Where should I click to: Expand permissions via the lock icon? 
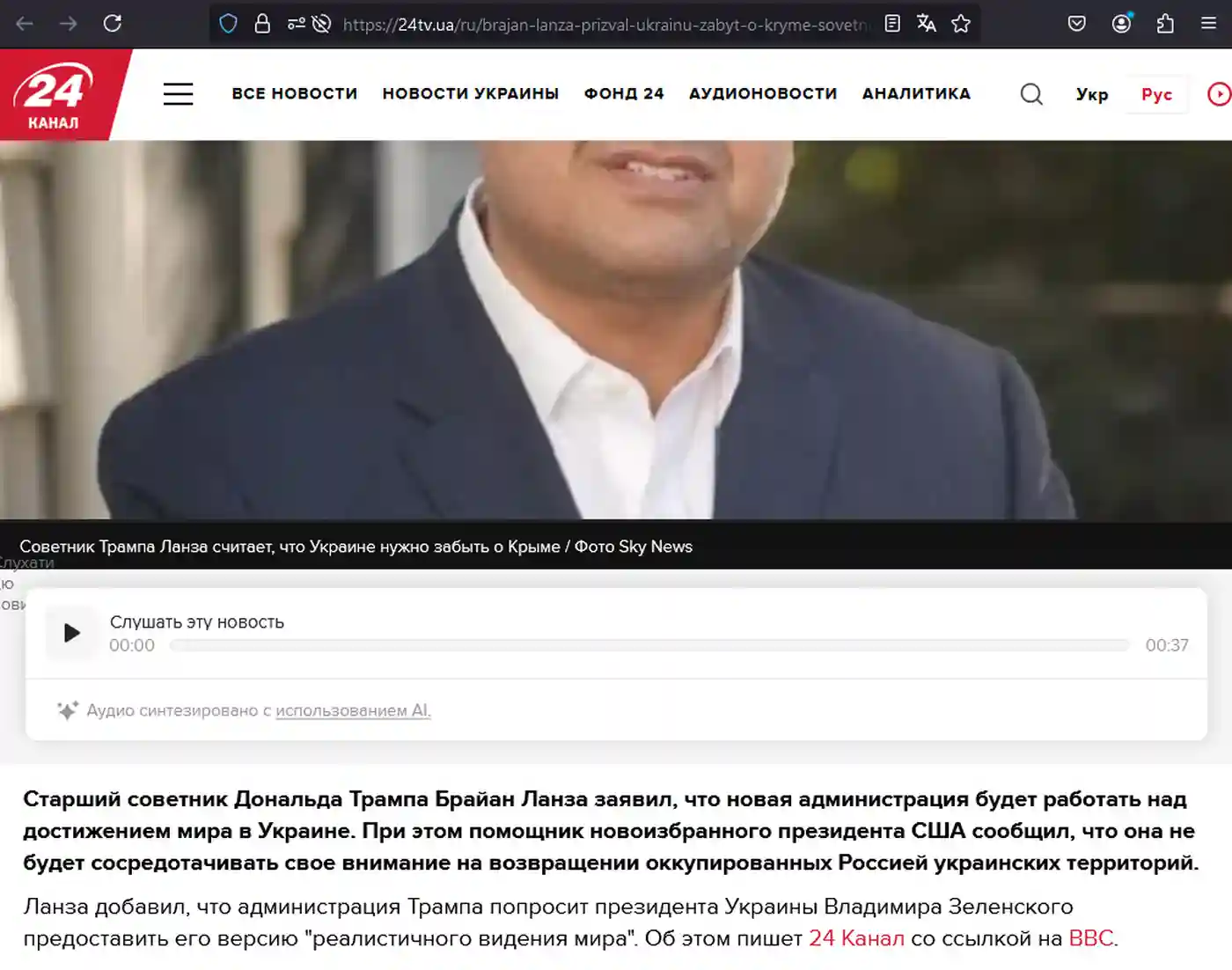click(263, 24)
